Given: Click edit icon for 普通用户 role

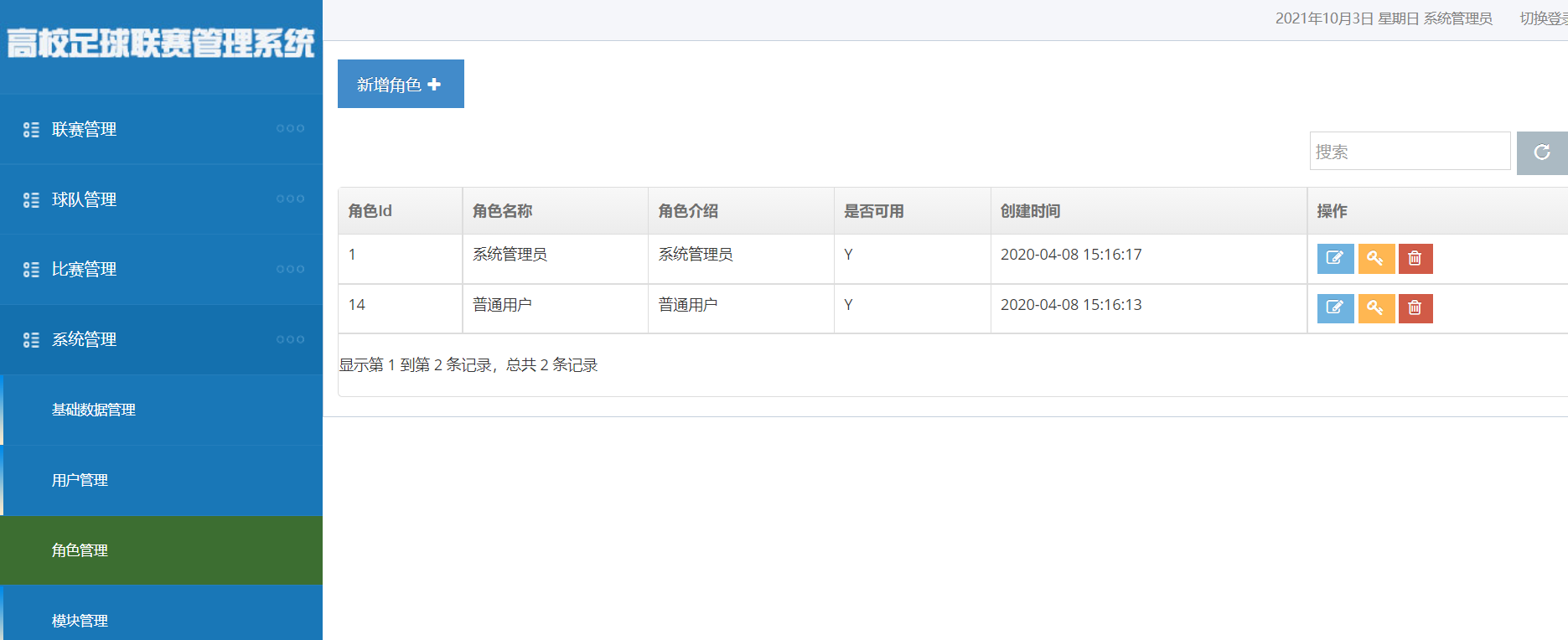Looking at the screenshot, I should (1335, 308).
